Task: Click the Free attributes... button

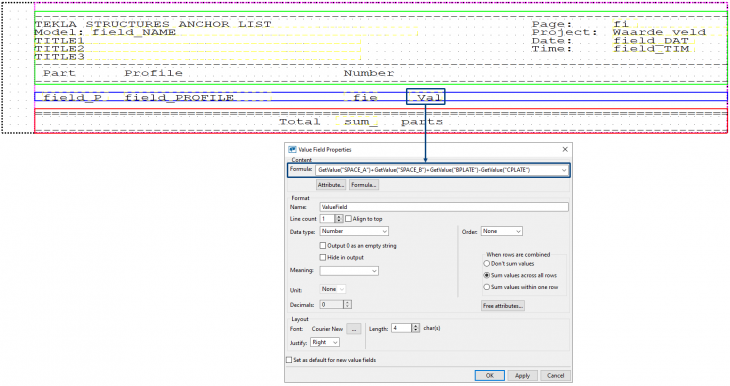Action: tap(503, 306)
